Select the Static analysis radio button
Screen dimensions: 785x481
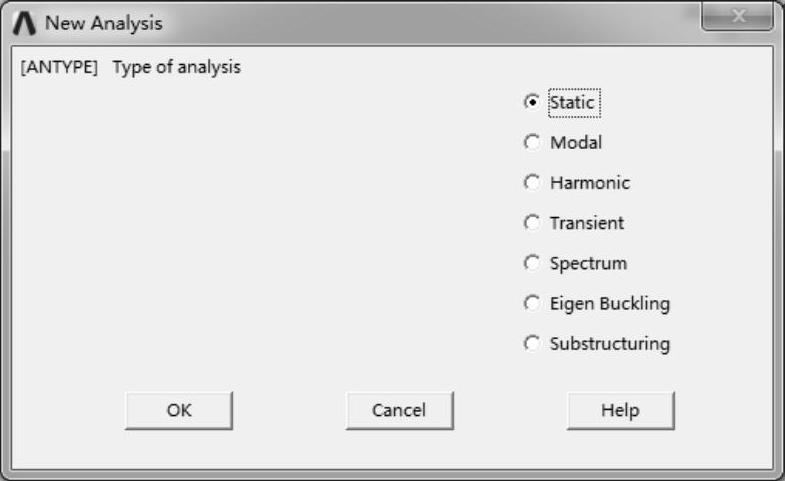(531, 102)
